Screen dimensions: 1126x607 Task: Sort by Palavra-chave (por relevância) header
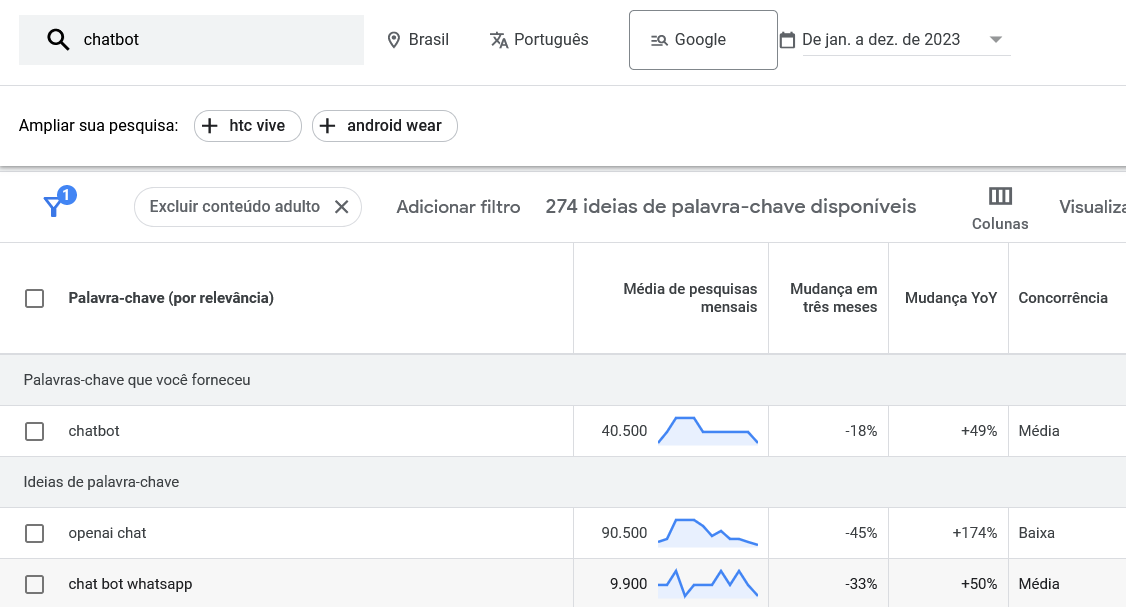click(x=171, y=298)
